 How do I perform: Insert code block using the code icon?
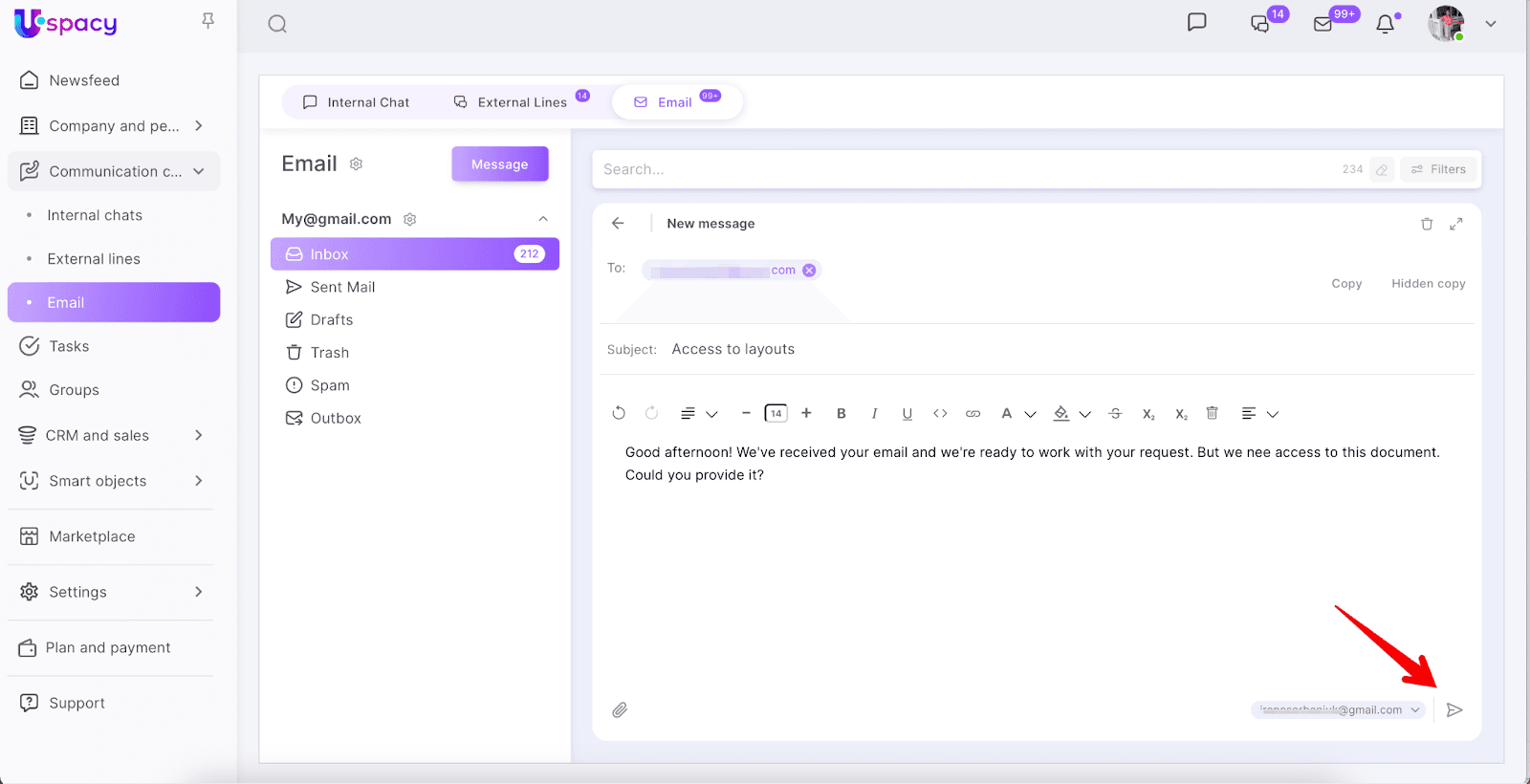[940, 414]
